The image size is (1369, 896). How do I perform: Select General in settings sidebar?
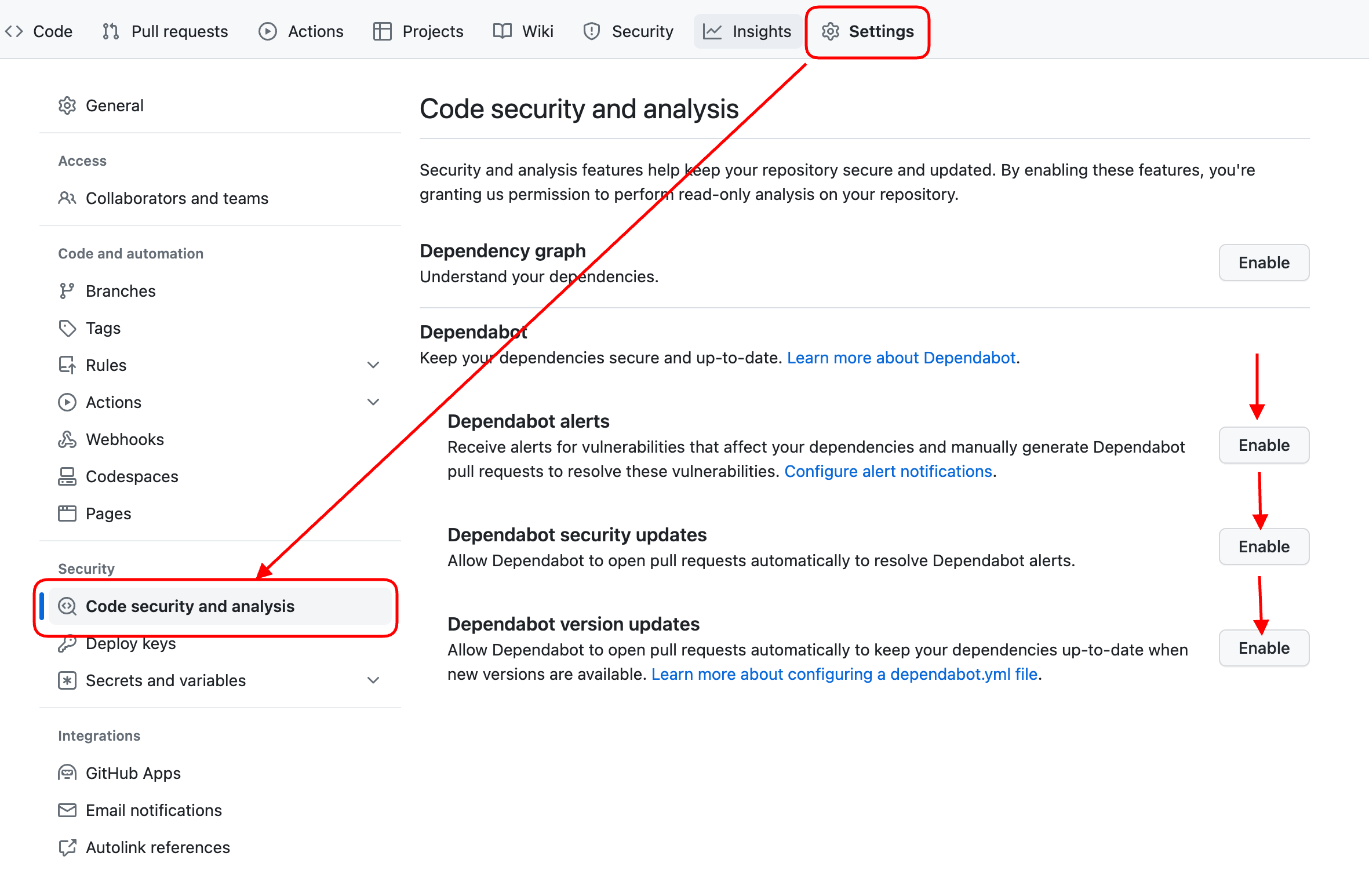220,105
